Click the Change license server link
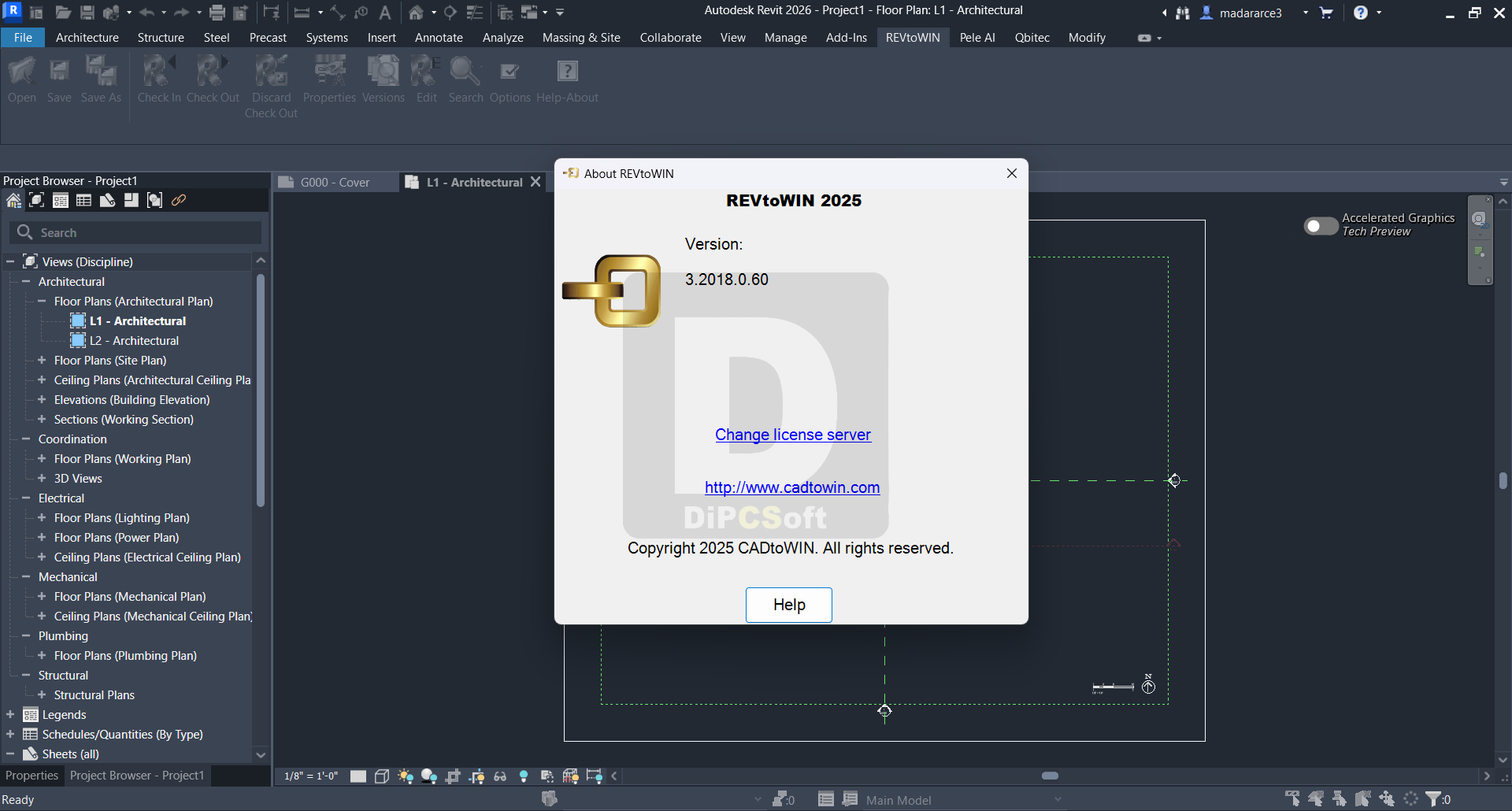The width and height of the screenshot is (1512, 811). [793, 435]
